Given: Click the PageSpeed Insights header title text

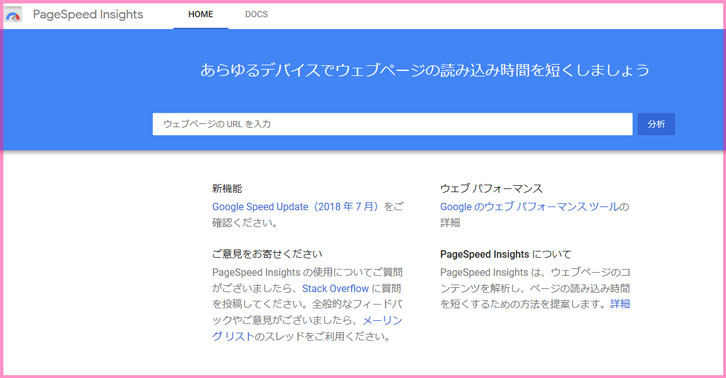Looking at the screenshot, I should pyautogui.click(x=88, y=14).
